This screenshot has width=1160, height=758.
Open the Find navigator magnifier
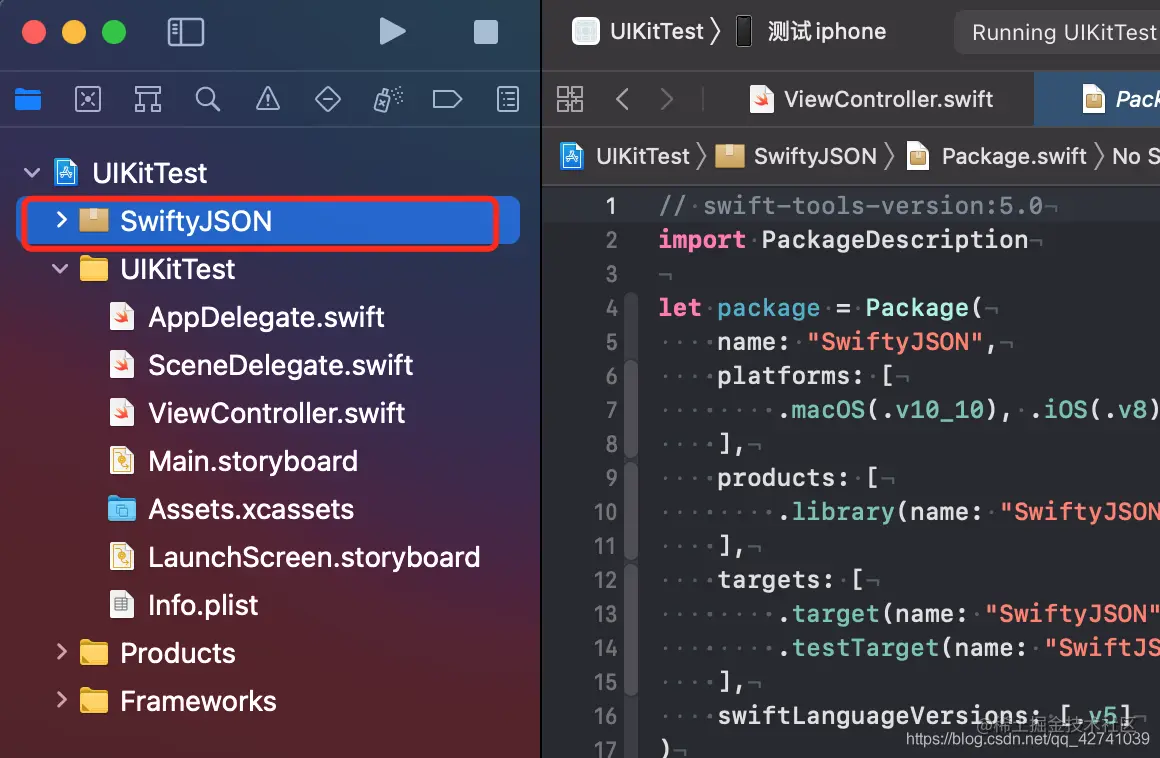click(x=208, y=98)
